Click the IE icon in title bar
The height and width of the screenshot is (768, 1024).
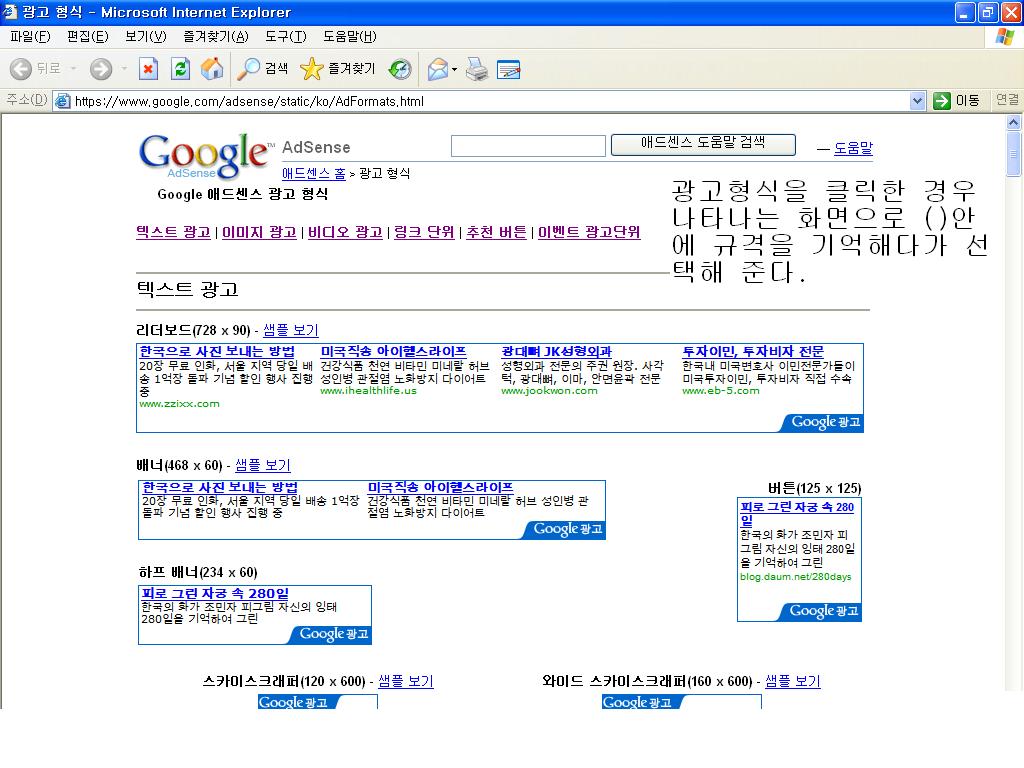pyautogui.click(x=10, y=12)
